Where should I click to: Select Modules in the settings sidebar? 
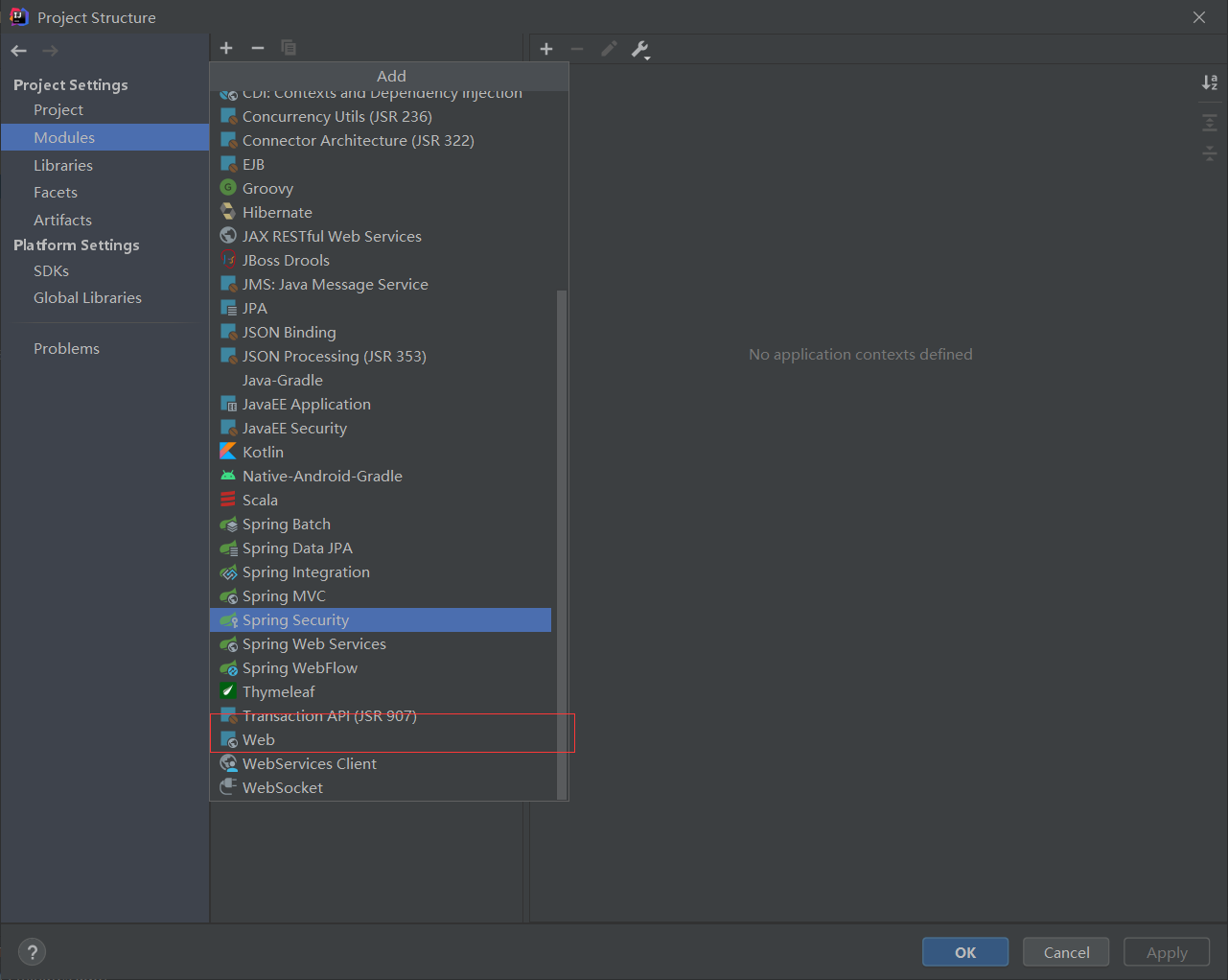point(104,137)
